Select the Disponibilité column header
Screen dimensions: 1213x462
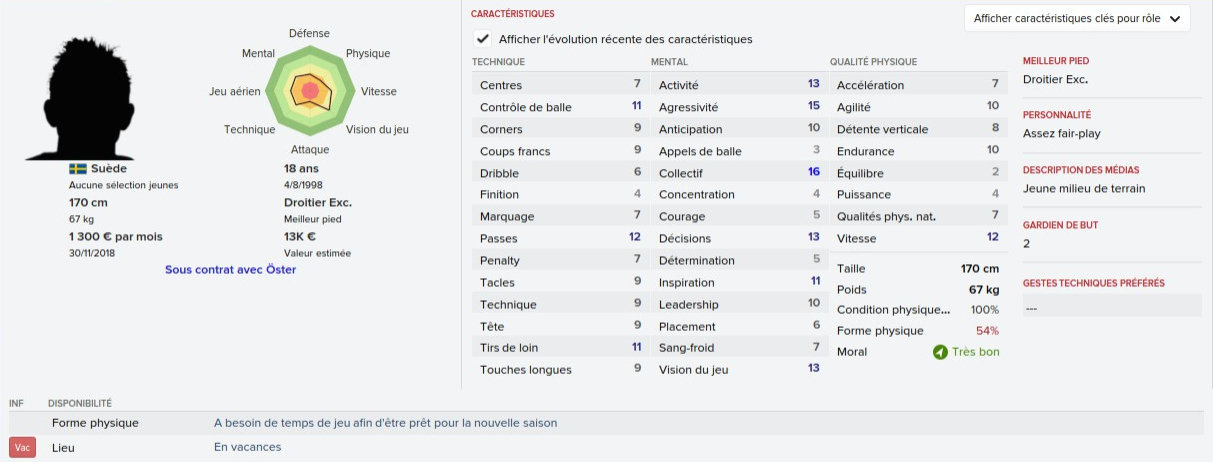tap(79, 403)
